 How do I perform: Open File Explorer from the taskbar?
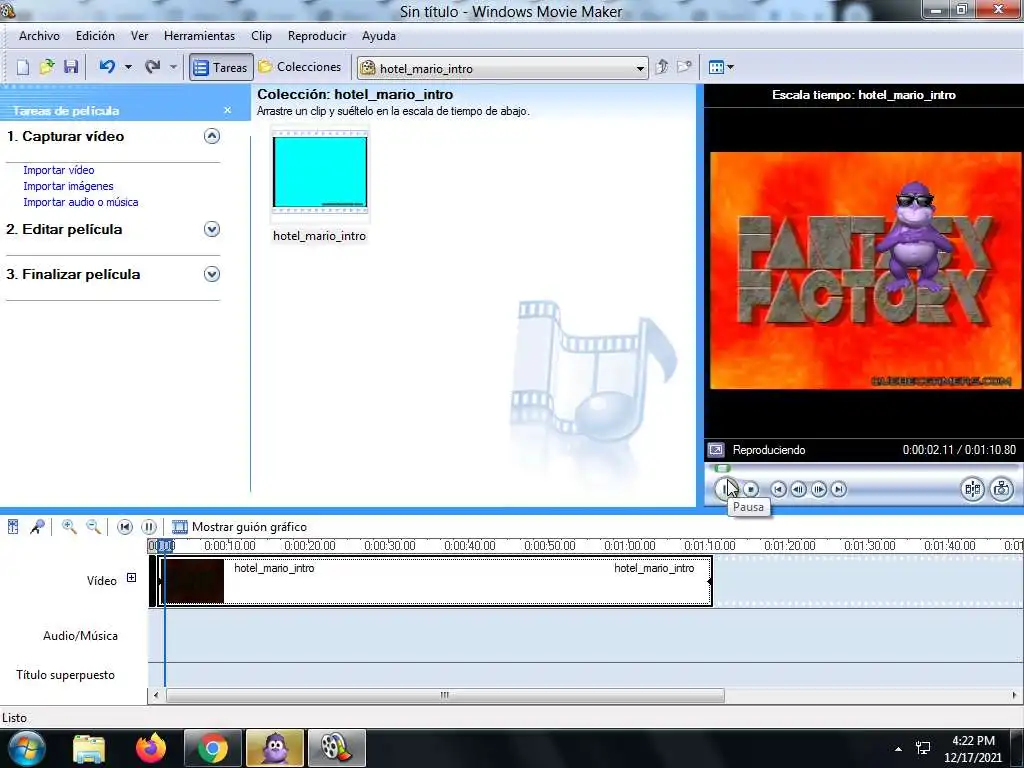pyautogui.click(x=89, y=748)
